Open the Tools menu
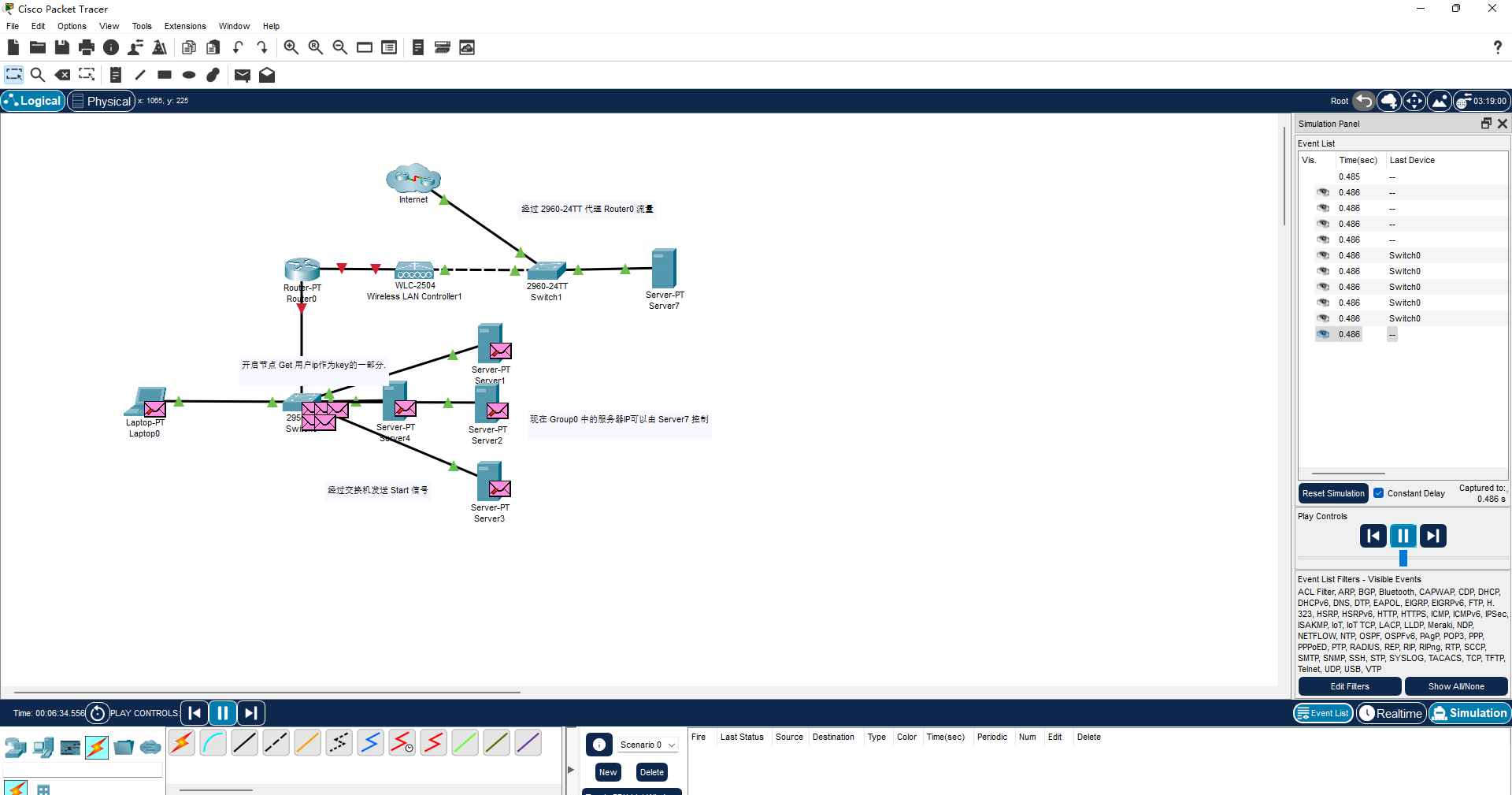The image size is (1512, 795). [x=142, y=26]
